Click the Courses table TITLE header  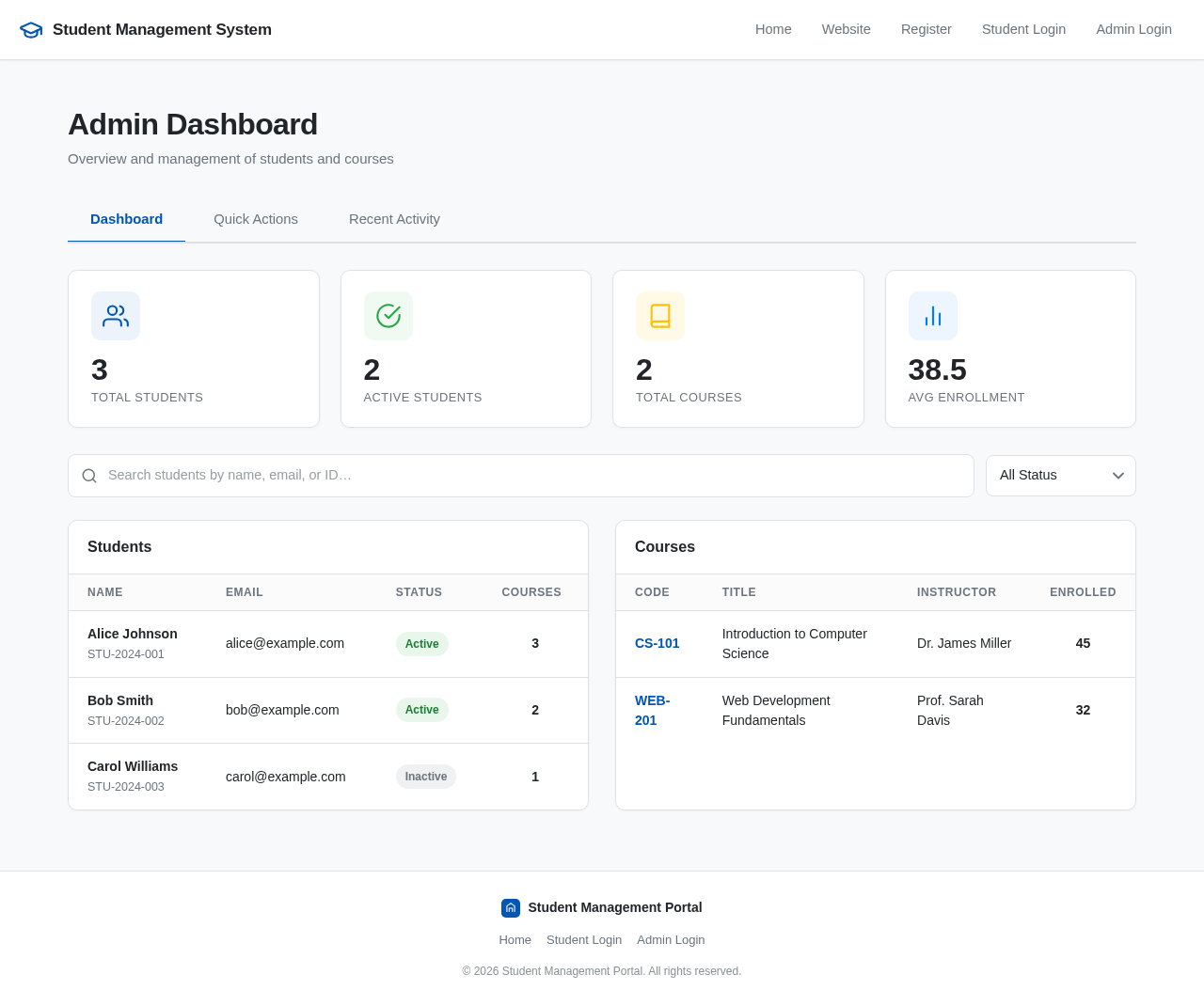739,592
